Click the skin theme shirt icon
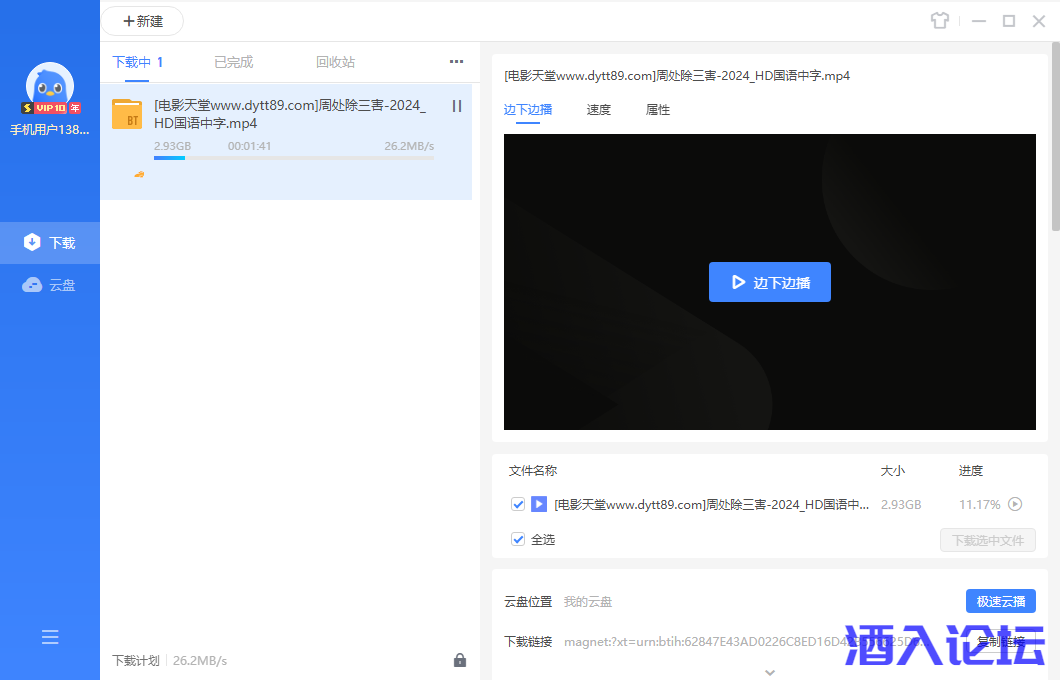 point(939,21)
